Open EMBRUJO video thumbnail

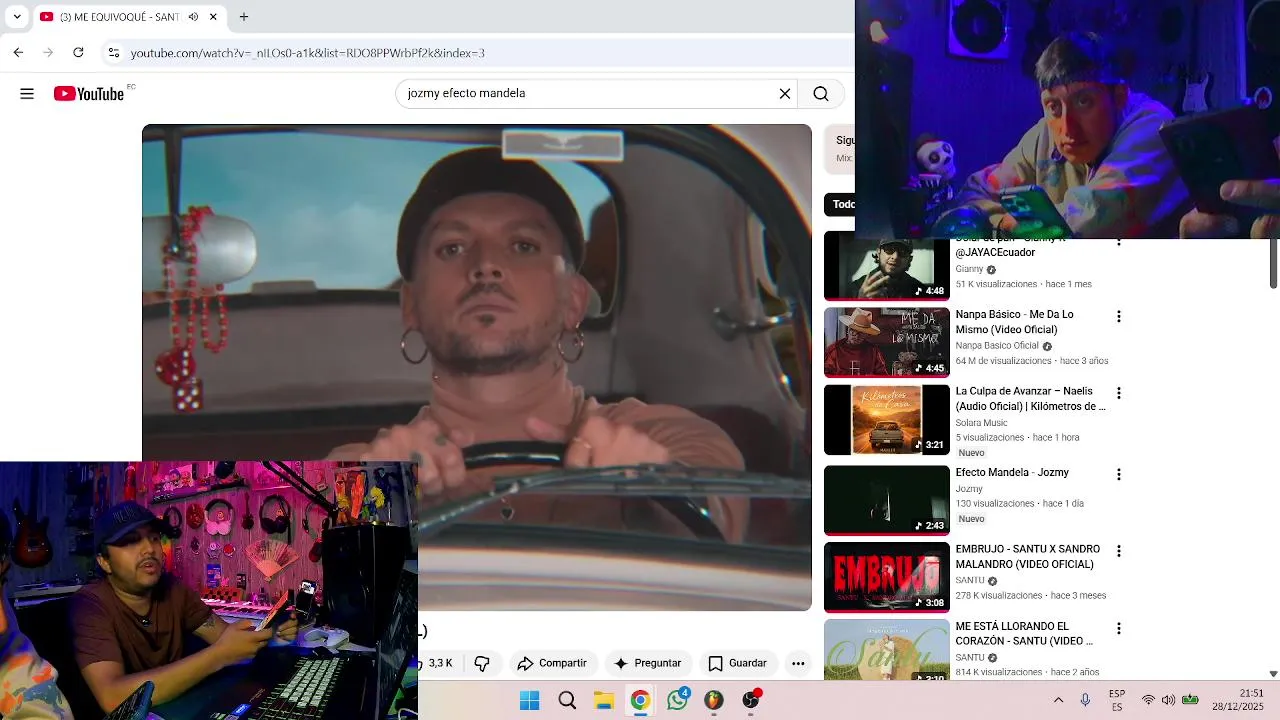point(887,578)
